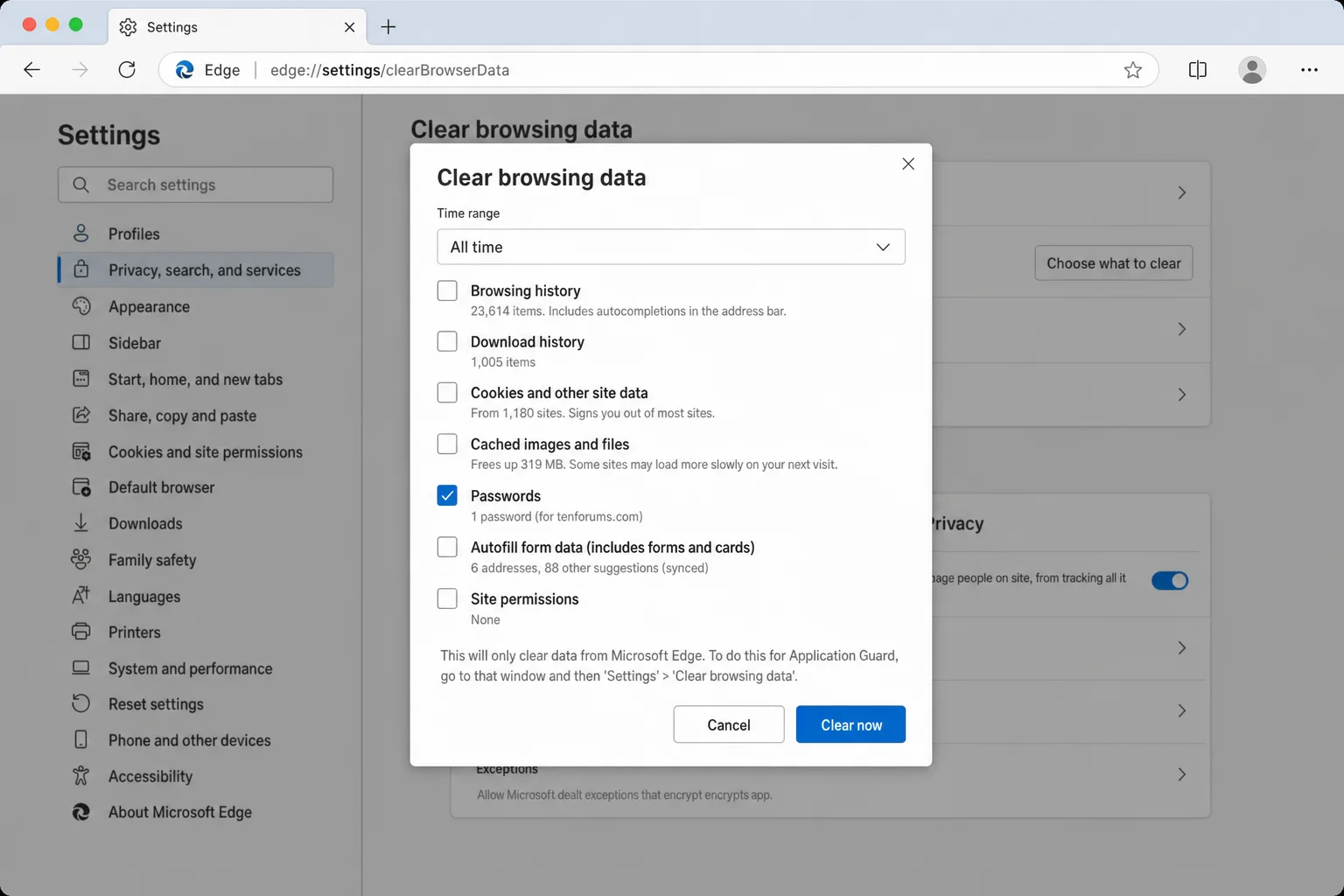The width and height of the screenshot is (1344, 896).
Task: Open the Profiles settings section
Action: [x=195, y=234]
